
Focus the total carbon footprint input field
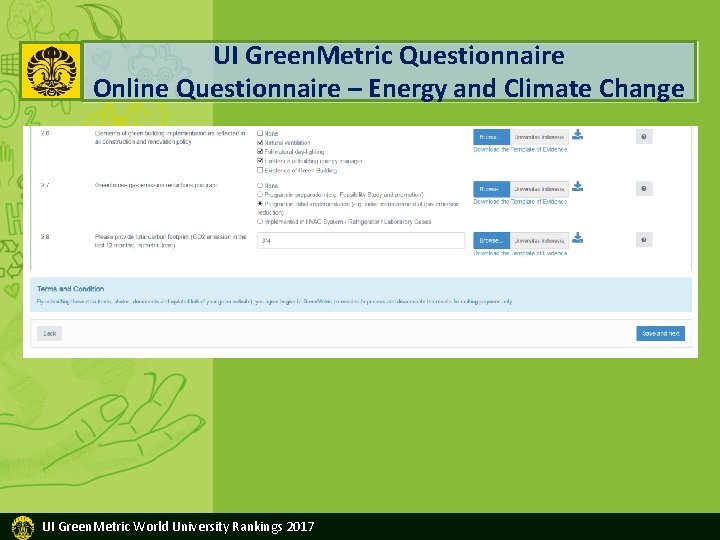(x=361, y=240)
